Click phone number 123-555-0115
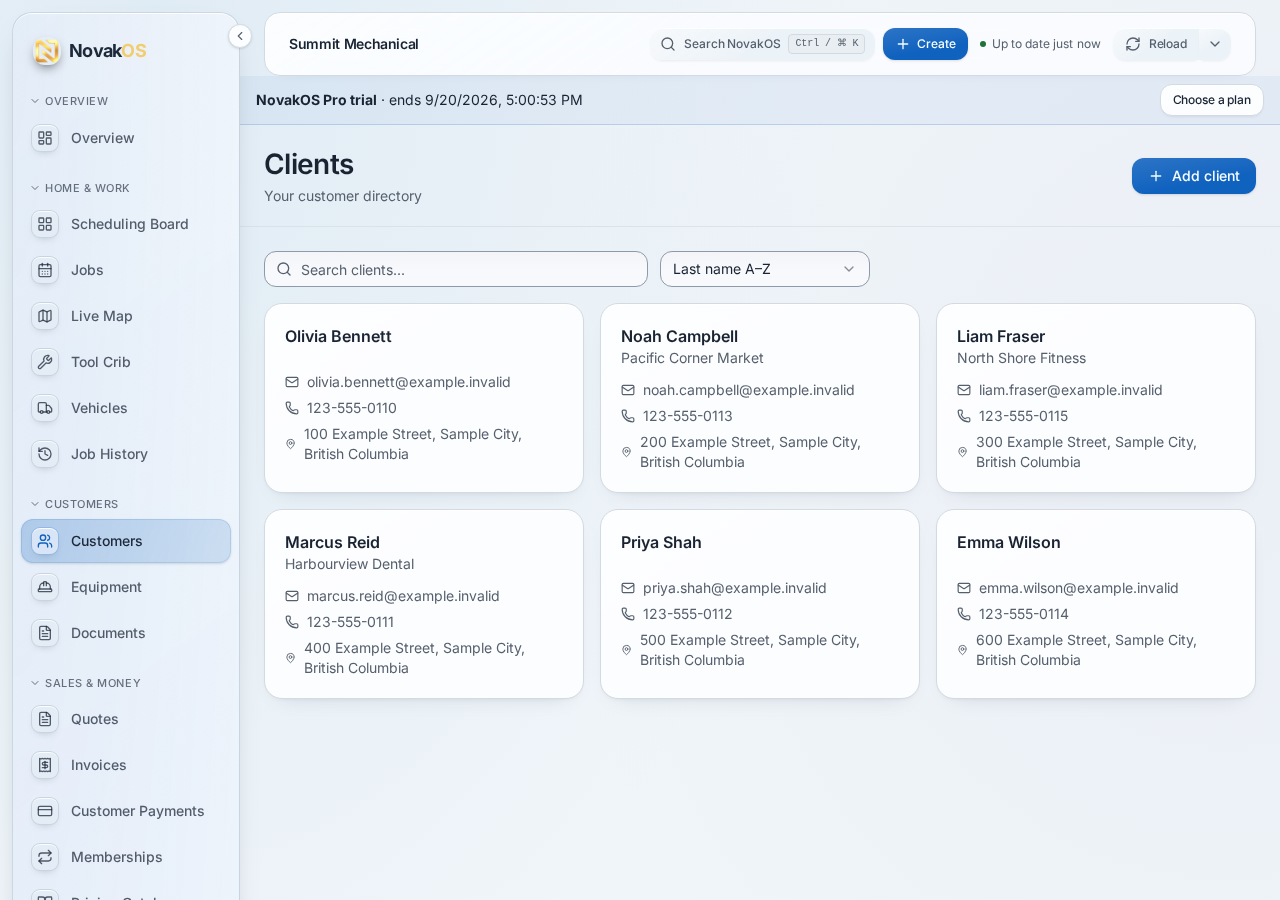Screen dimensions: 1280x900 (x=1023, y=416)
